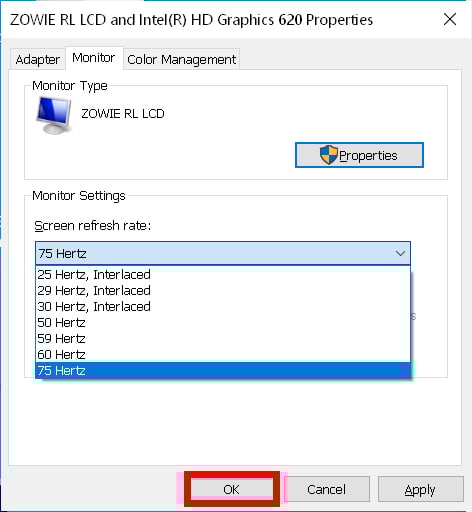Select 25 Hertz, Interlaced option
Screen dimensions: 472x512
(223, 275)
